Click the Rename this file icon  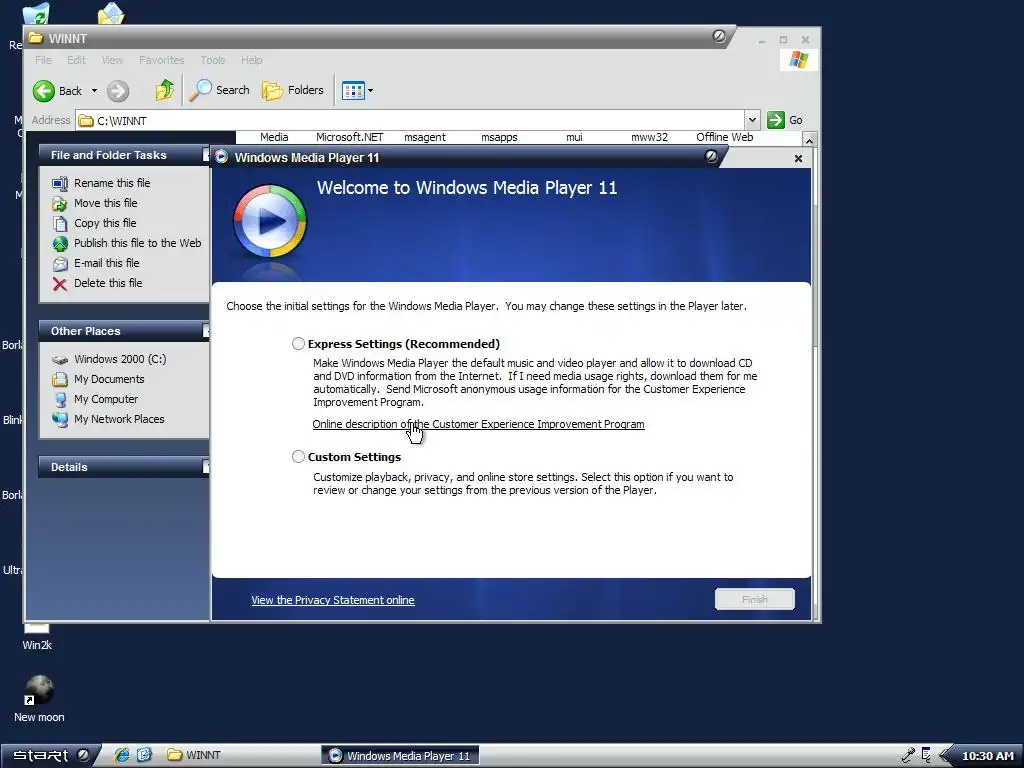[60, 184]
